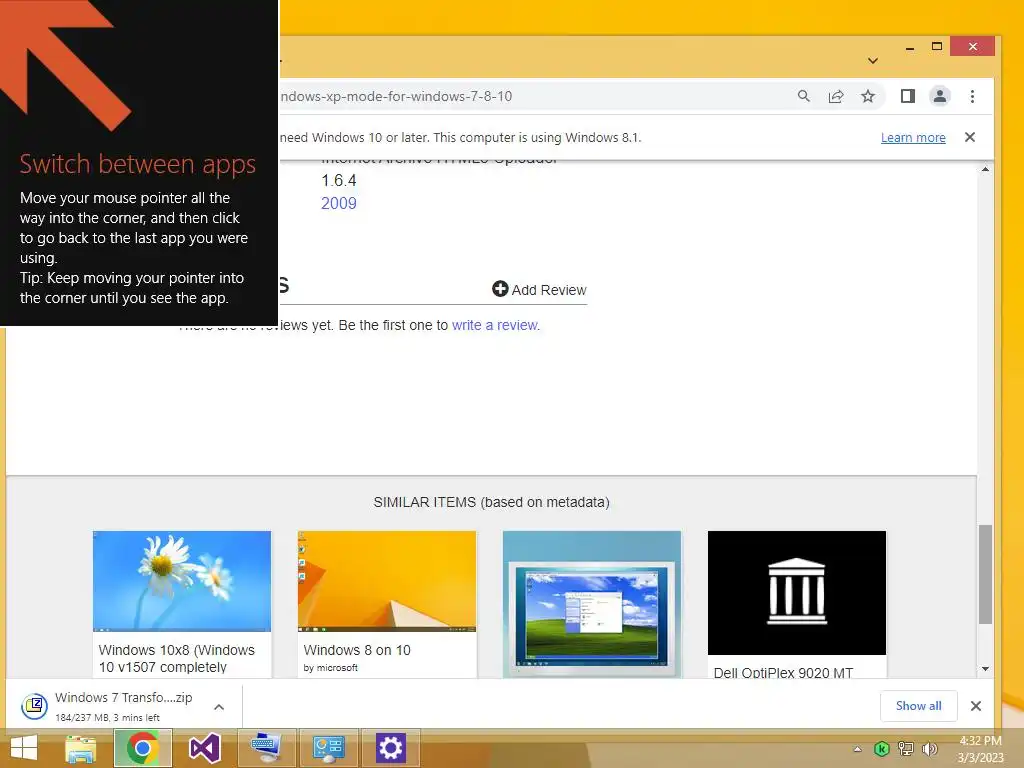
Task: Click page scrollbar up arrow
Action: [x=985, y=169]
